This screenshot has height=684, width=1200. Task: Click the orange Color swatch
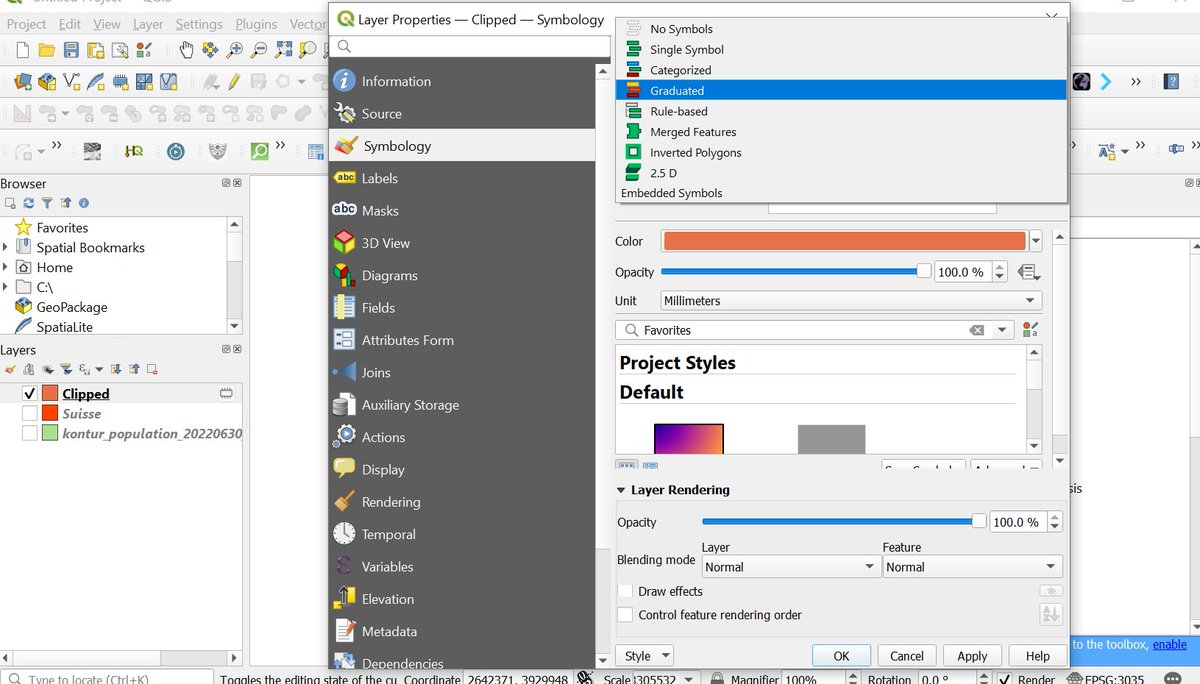click(x=844, y=241)
